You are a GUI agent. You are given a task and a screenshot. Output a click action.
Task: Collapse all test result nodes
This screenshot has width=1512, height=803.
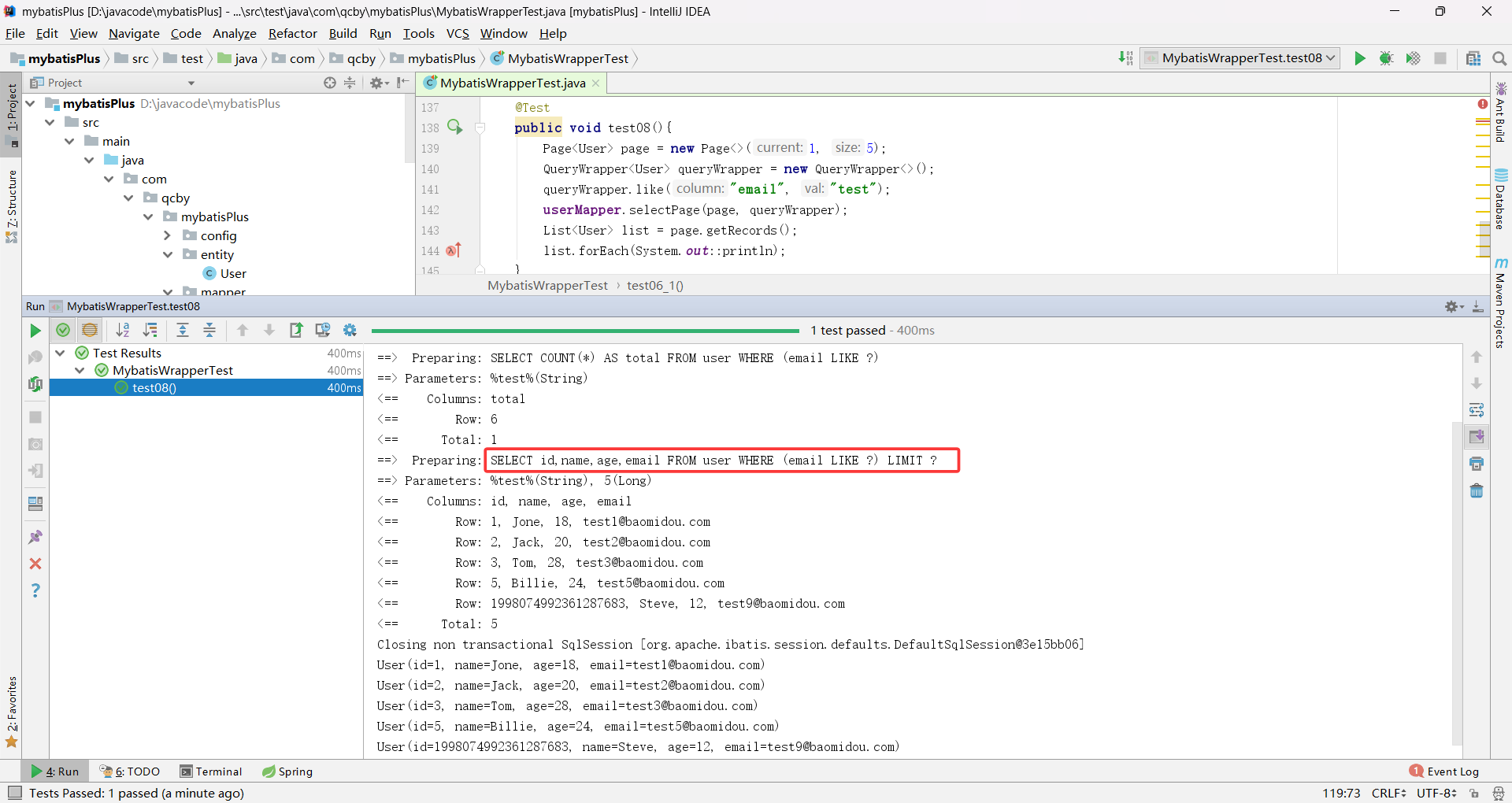pyautogui.click(x=209, y=331)
